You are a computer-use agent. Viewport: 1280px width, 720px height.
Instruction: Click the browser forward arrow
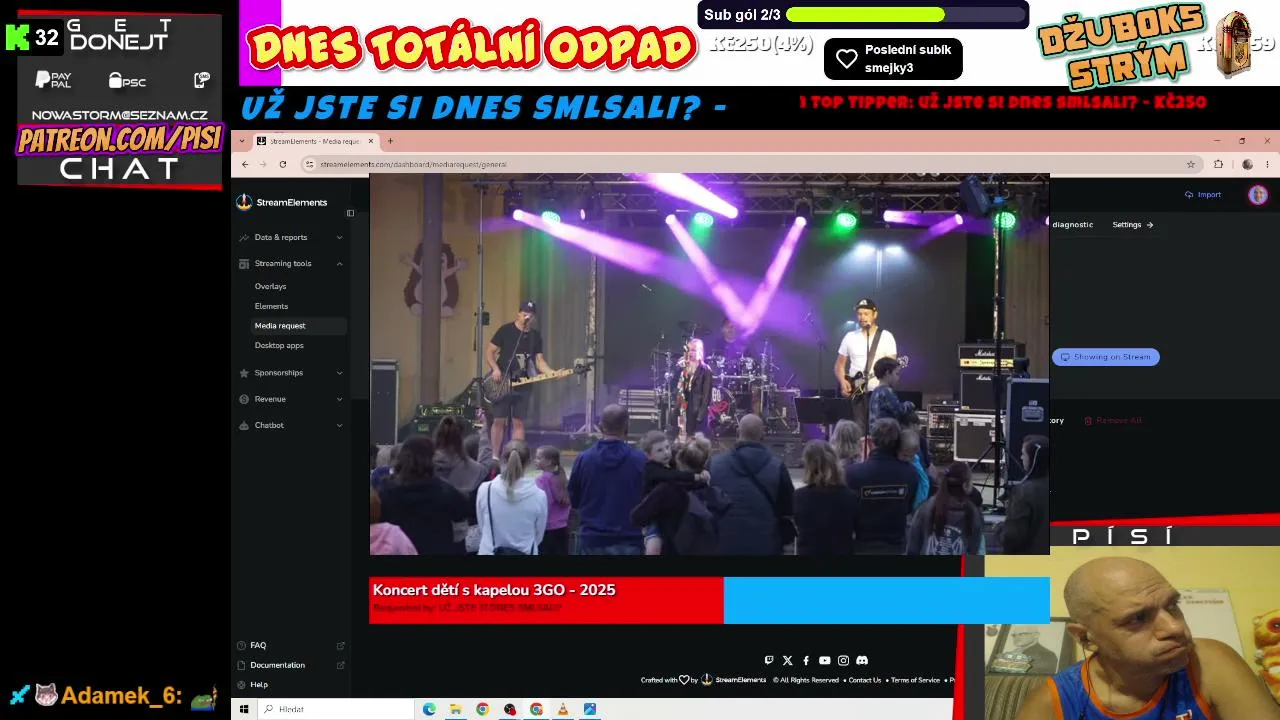coord(263,164)
